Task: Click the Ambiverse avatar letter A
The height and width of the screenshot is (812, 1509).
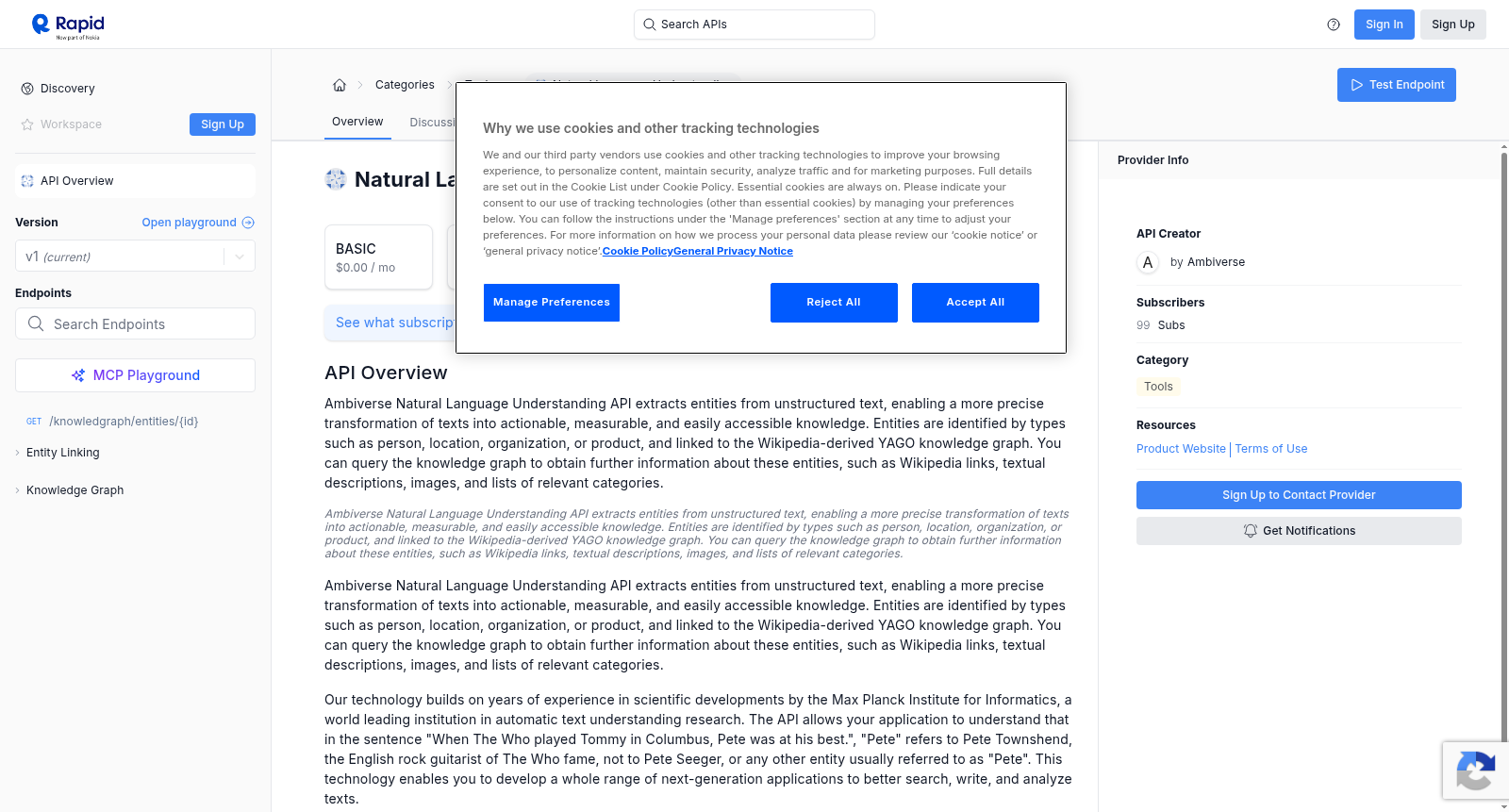Action: click(x=1148, y=262)
